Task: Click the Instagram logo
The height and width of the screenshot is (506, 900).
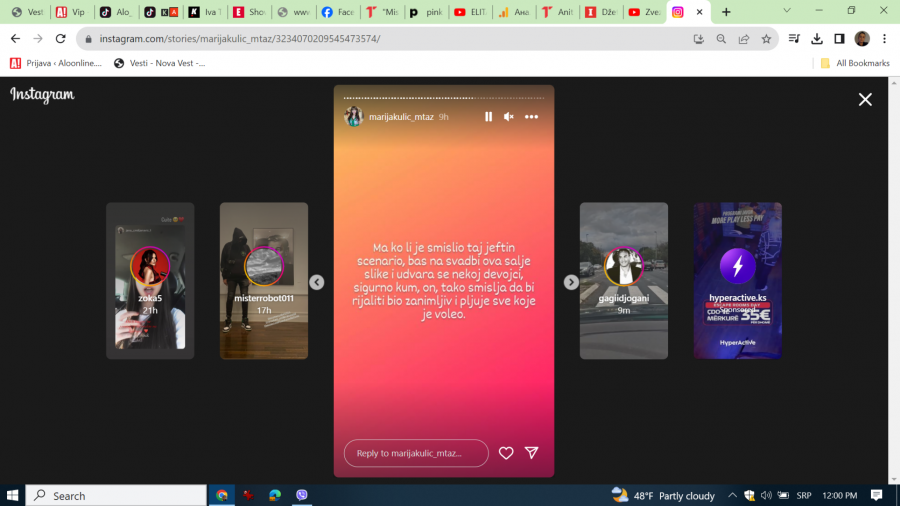Action: [42, 95]
